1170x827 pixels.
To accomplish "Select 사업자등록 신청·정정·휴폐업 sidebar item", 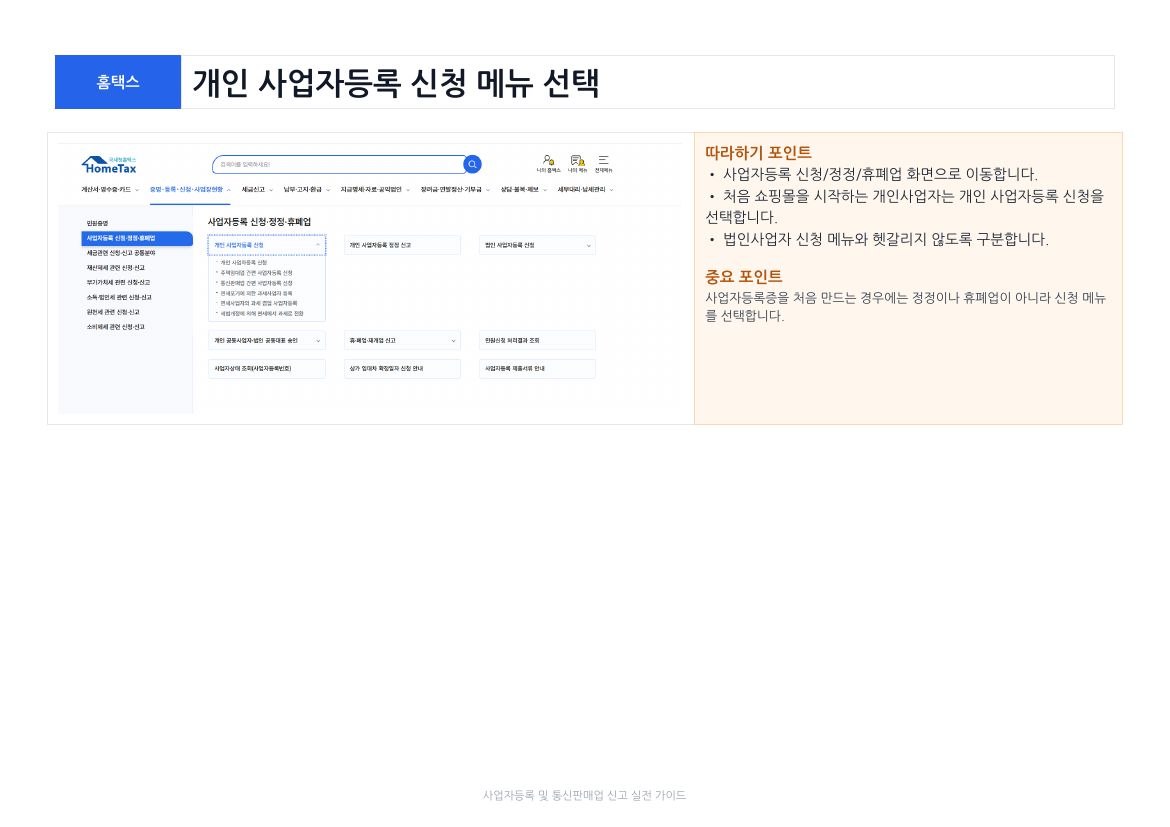I will point(137,238).
